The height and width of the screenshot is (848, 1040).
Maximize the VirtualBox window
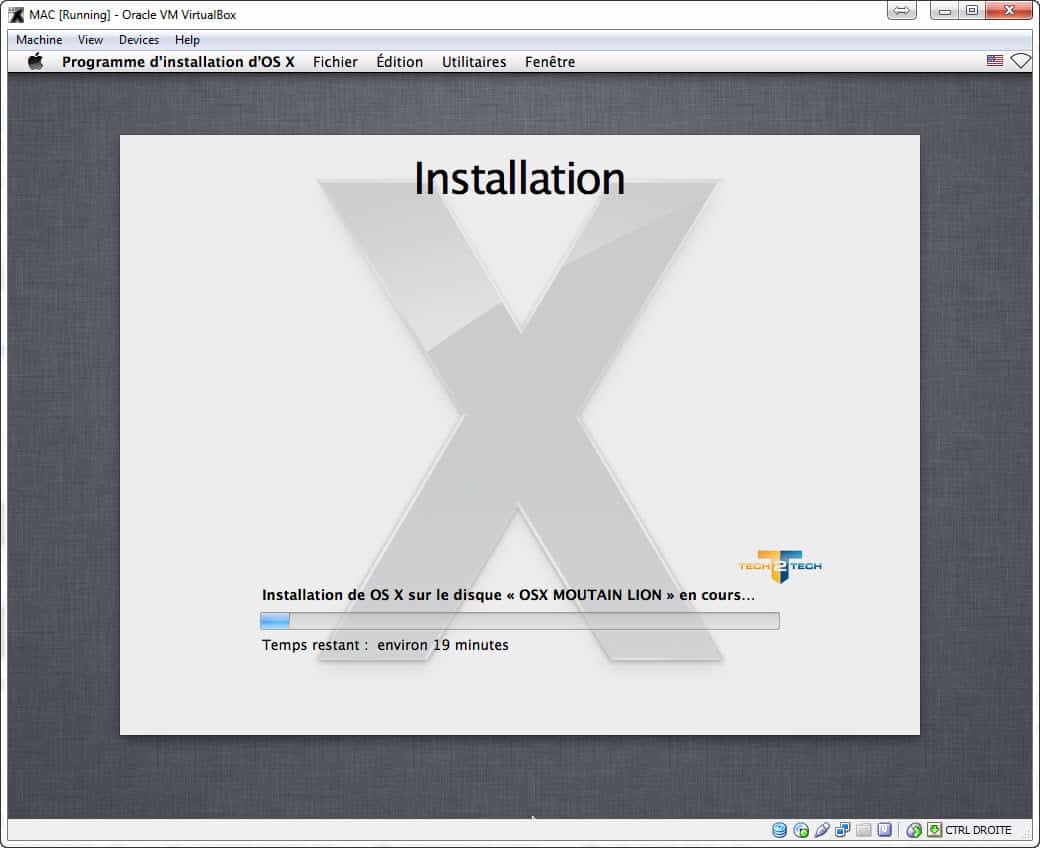[972, 11]
